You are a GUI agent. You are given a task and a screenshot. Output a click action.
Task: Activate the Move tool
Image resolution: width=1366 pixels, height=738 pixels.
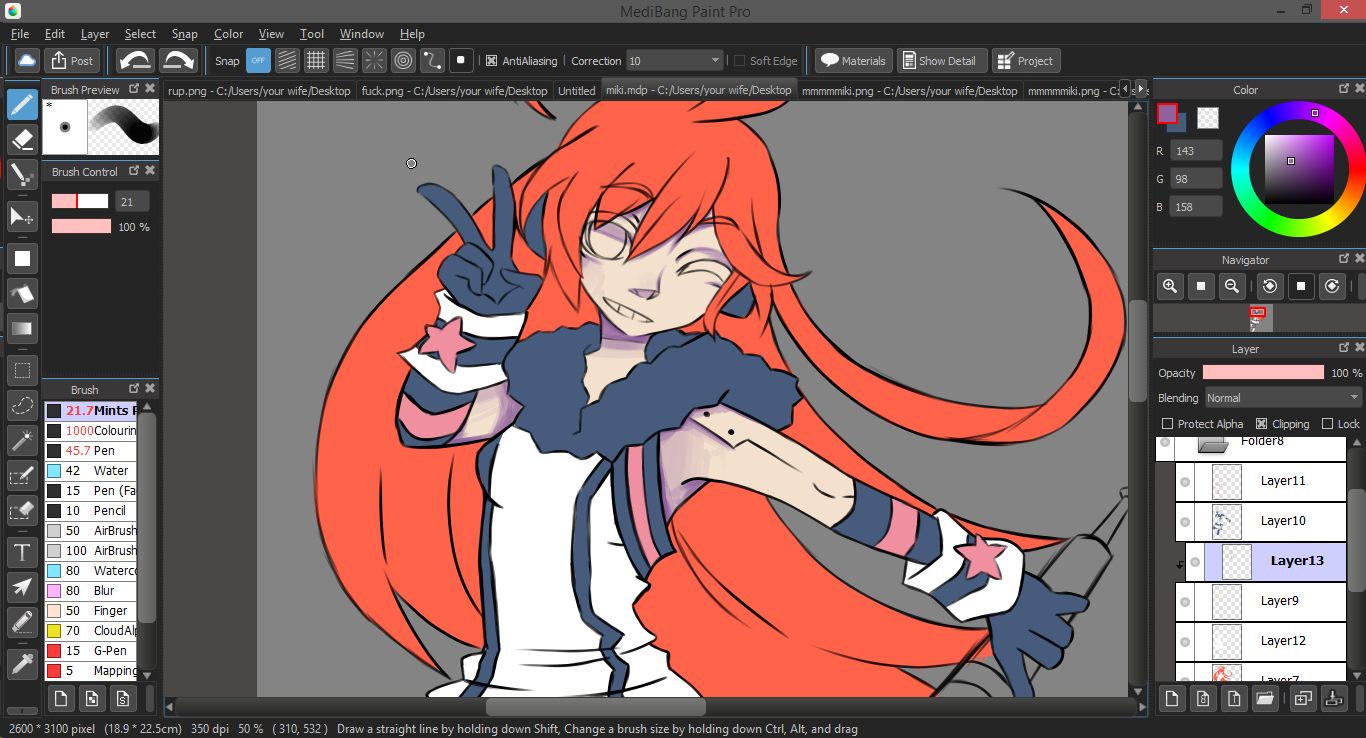pos(23,216)
